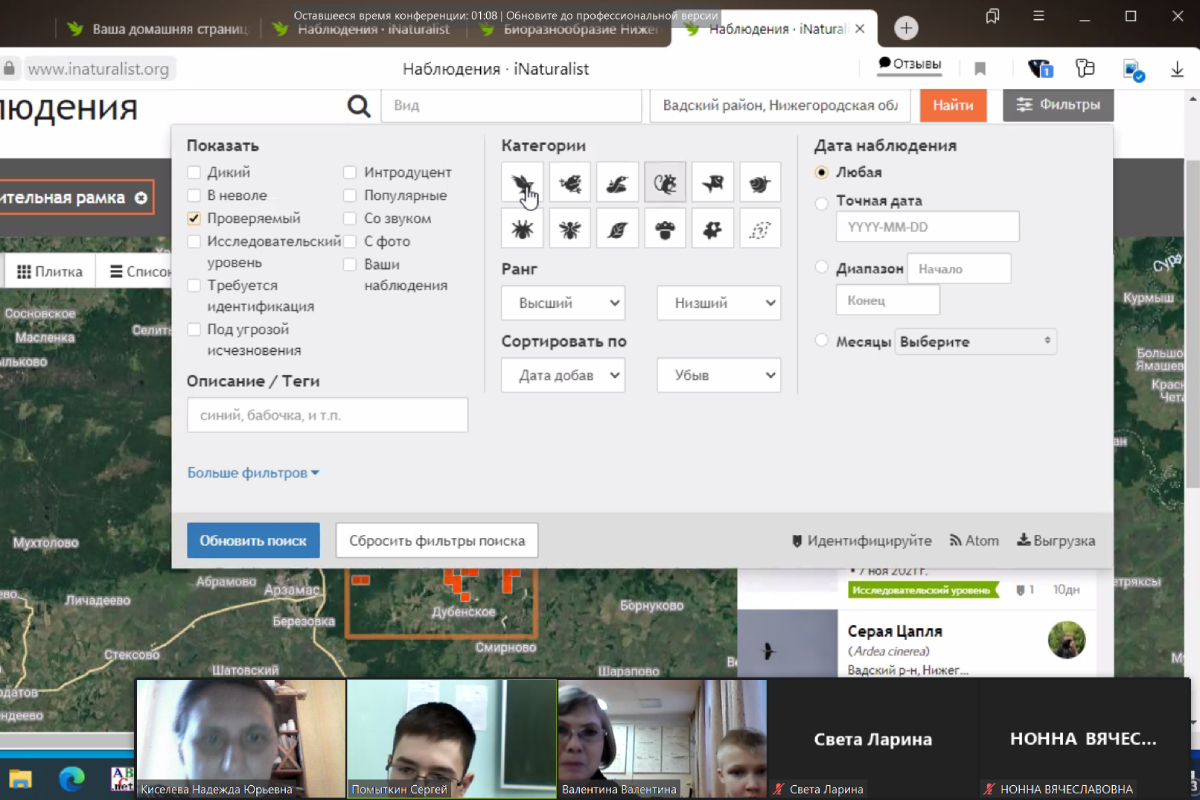The image size is (1200, 800).
Task: Open the 'Atom' feed link
Action: point(974,540)
